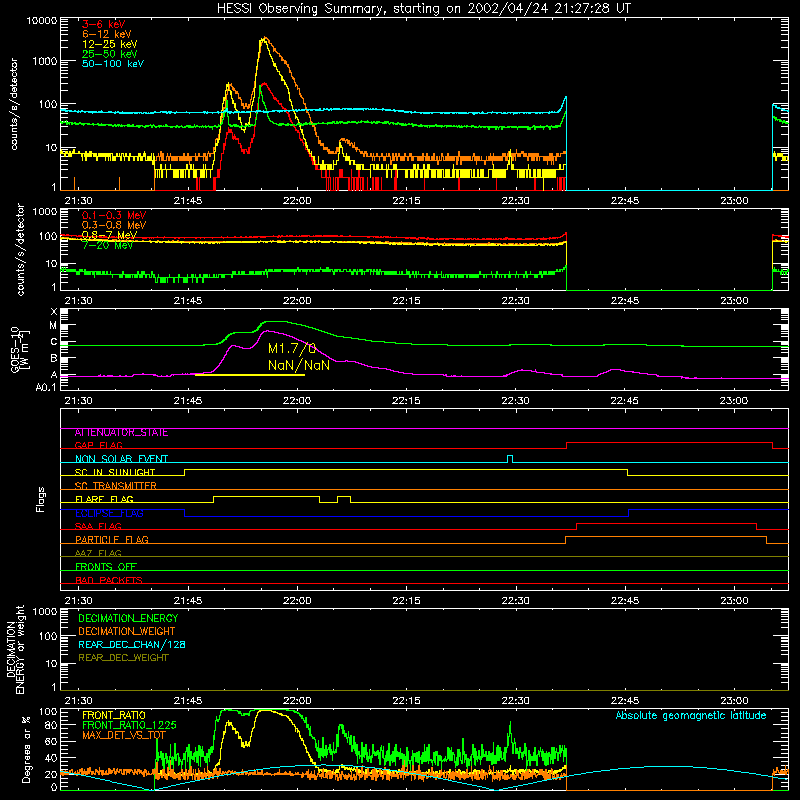Click the 'M1.7/0' flare class annotation
800x800 pixels.
pos(292,348)
